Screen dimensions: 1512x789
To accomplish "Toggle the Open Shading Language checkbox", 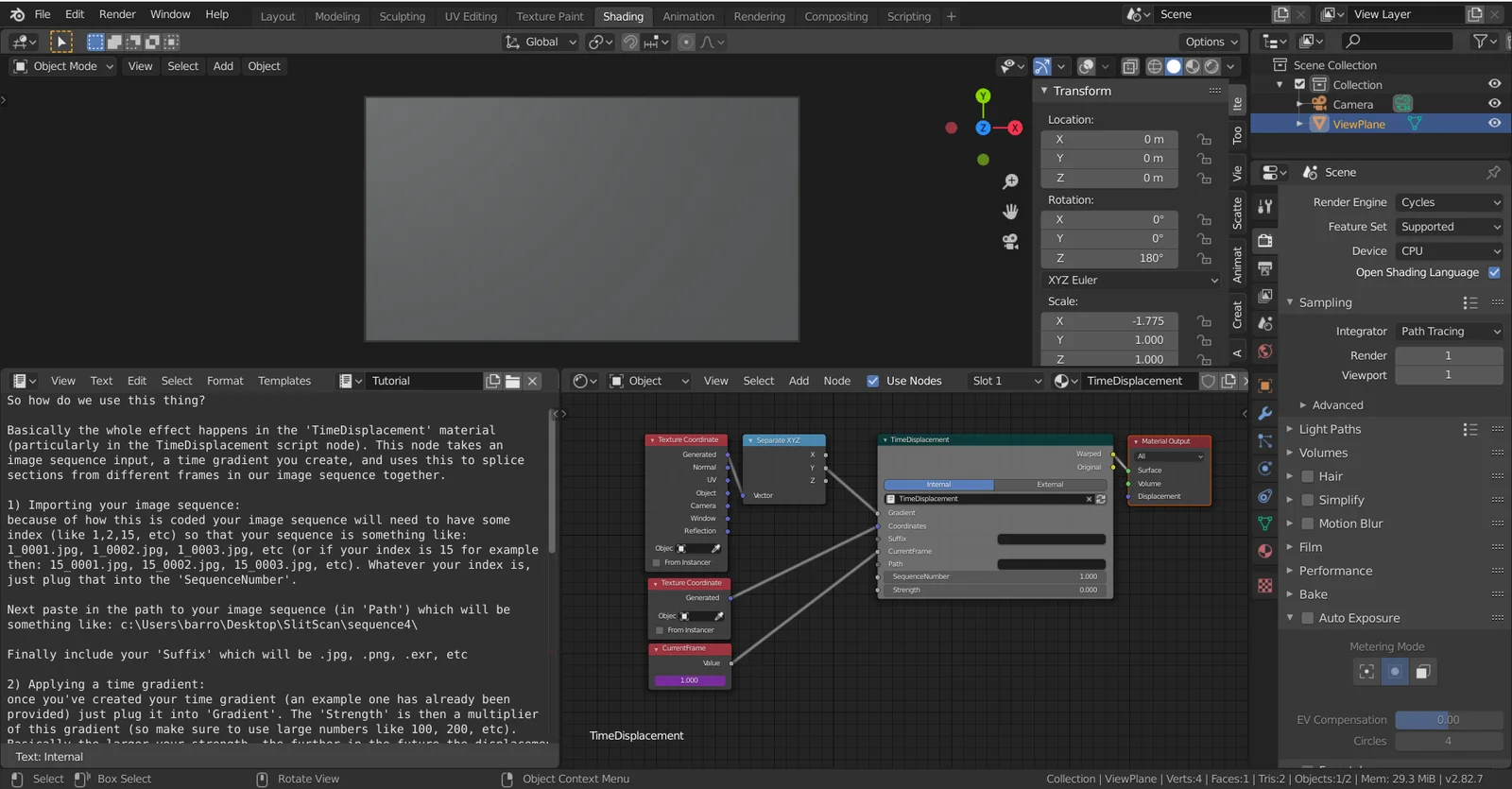I will point(1494,272).
